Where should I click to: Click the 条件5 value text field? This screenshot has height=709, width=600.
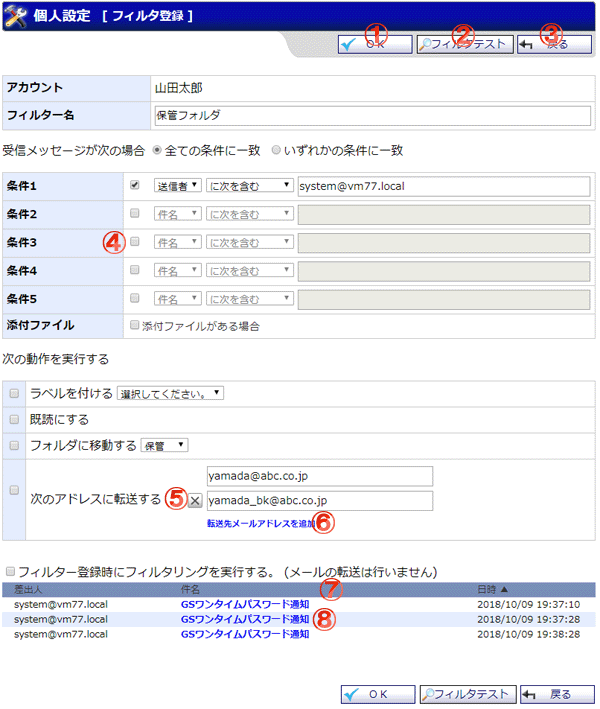(x=444, y=300)
